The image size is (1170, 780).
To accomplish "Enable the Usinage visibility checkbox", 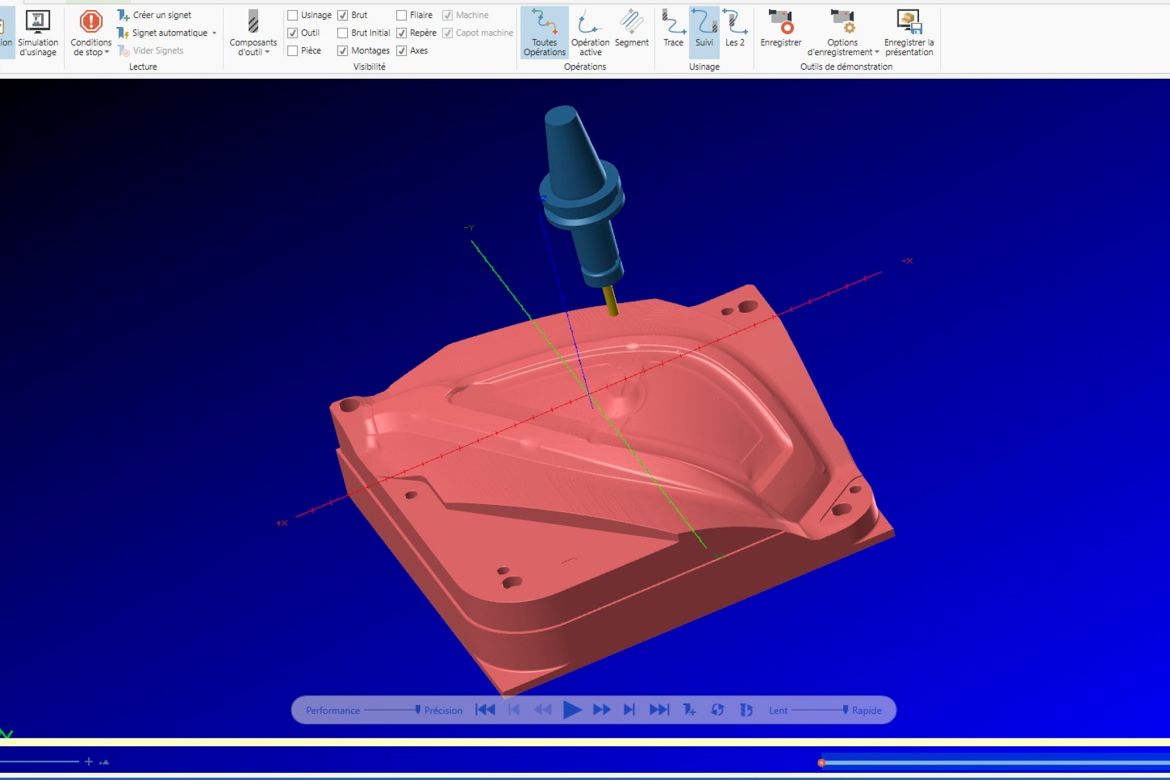I will [292, 15].
